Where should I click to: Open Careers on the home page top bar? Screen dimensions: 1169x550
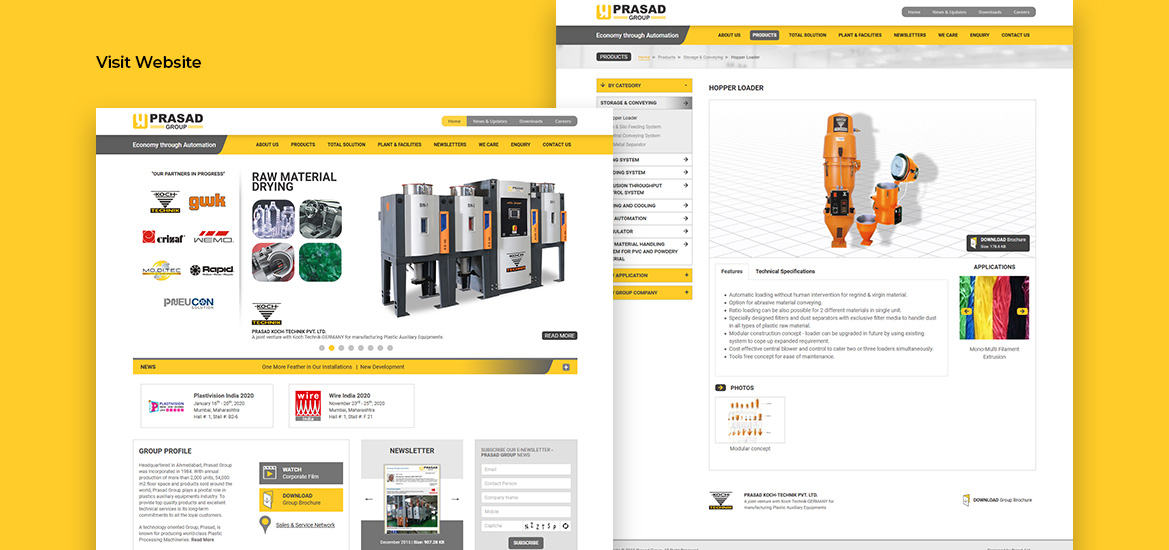click(x=563, y=121)
